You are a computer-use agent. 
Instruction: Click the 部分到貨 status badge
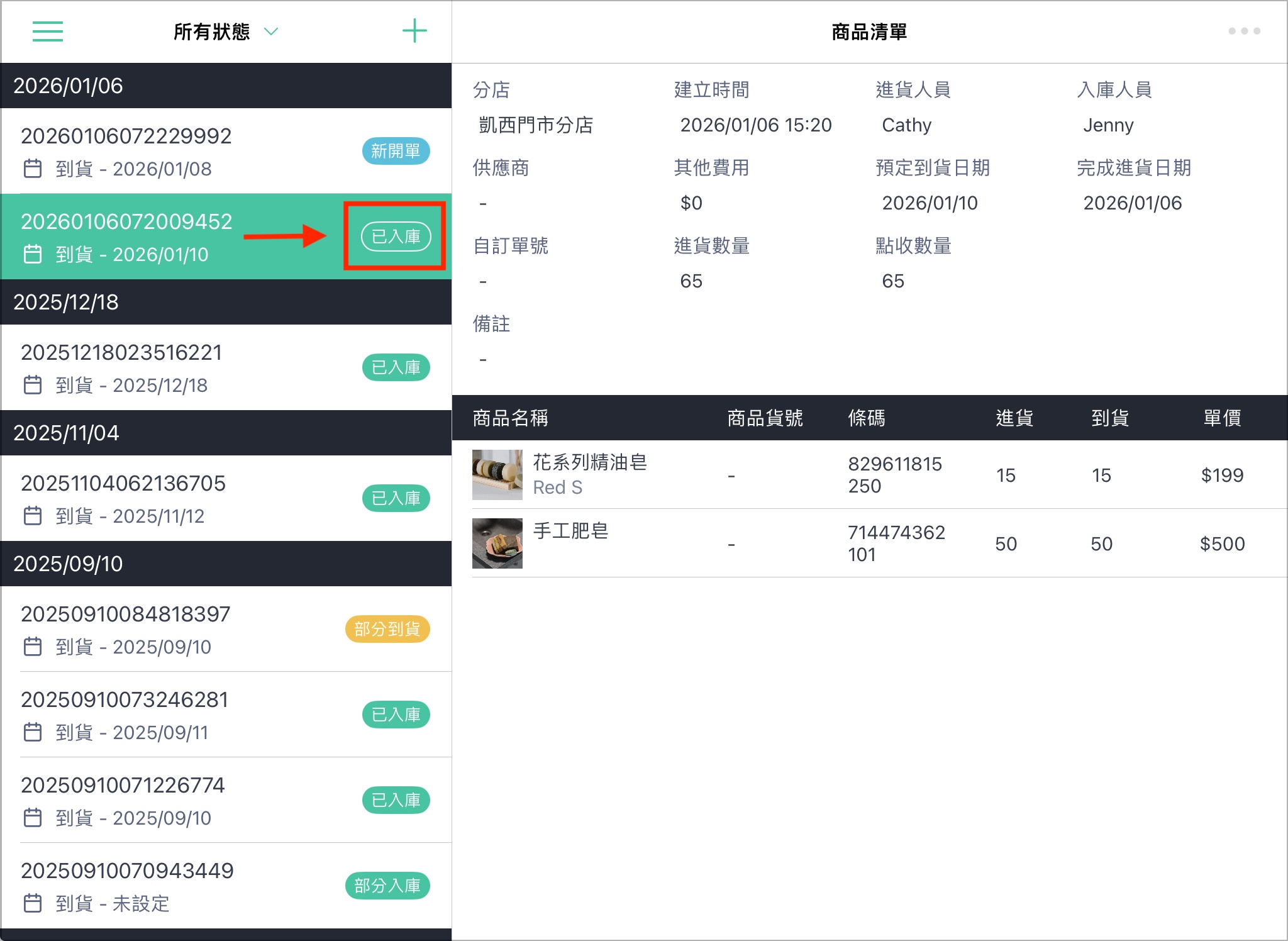[x=387, y=629]
